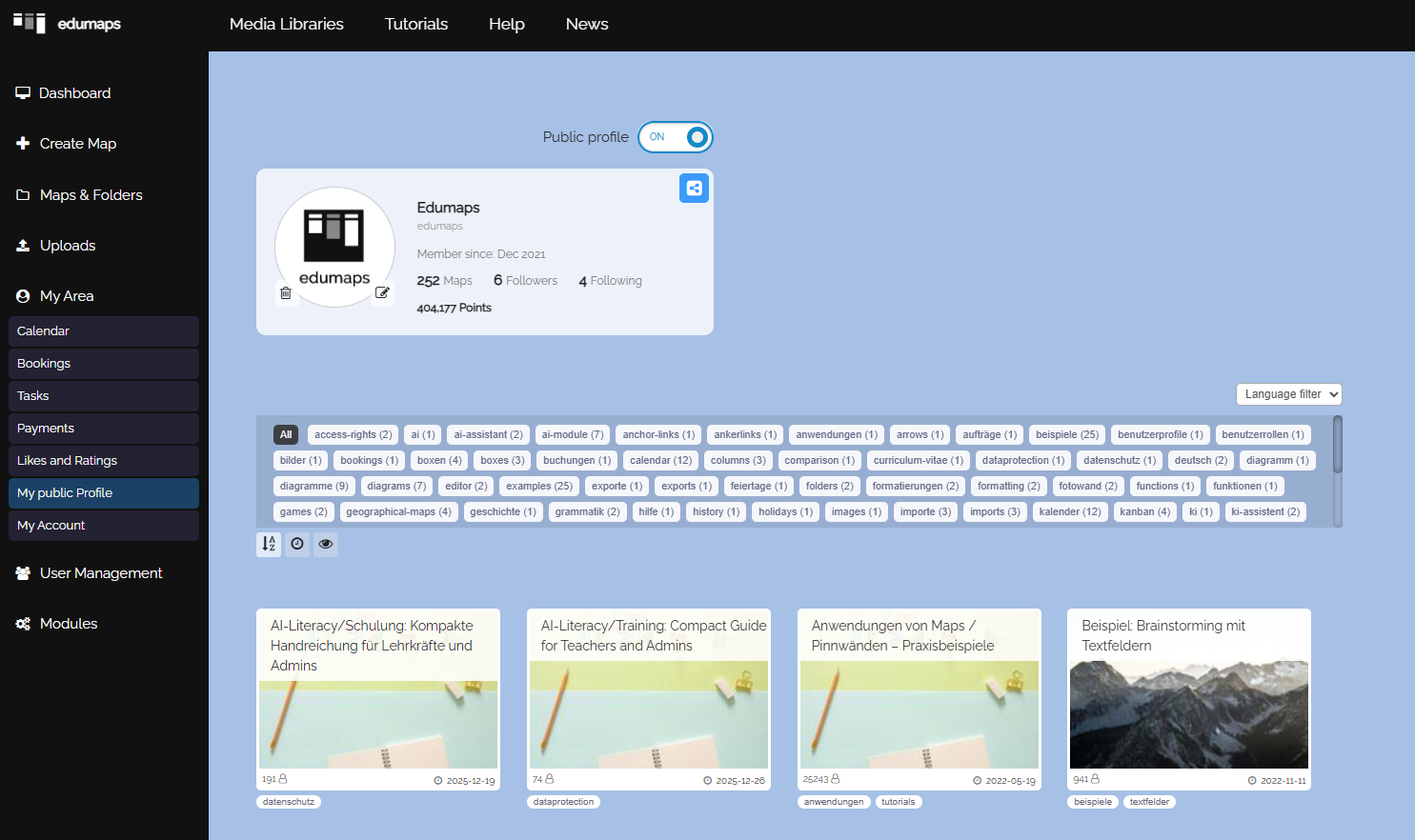This screenshot has width=1415, height=840.
Task: Sort maps alphabetically with A-Z icon
Action: pyautogui.click(x=269, y=544)
